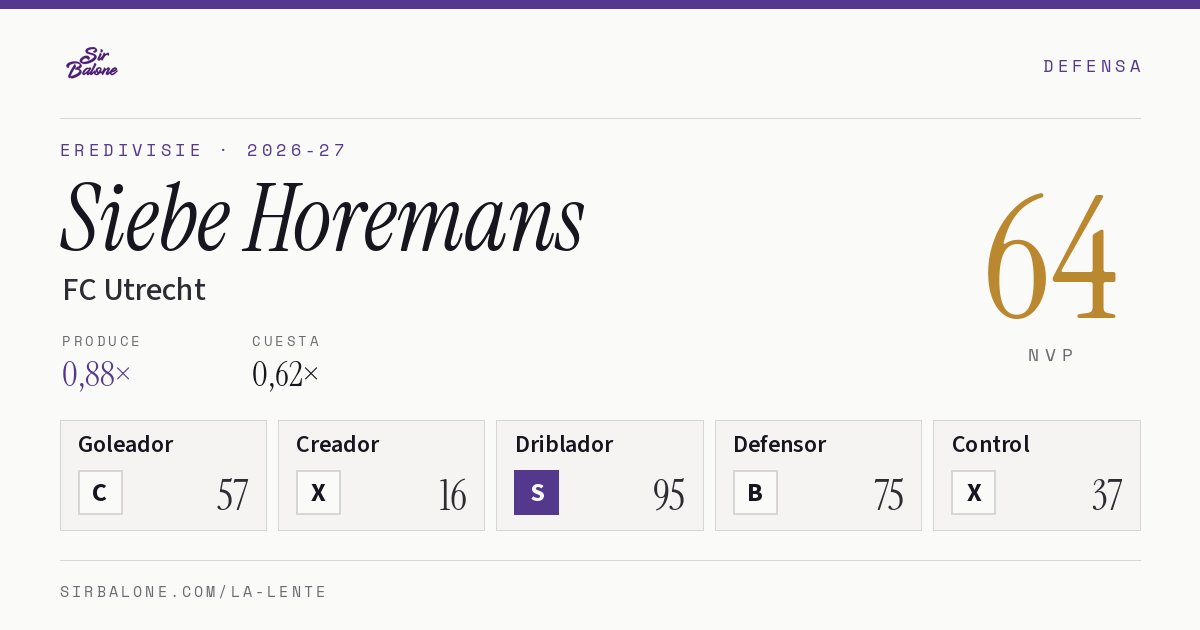This screenshot has height=630, width=1200.
Task: Click the purple S badge under Driblador
Action: pos(536,492)
